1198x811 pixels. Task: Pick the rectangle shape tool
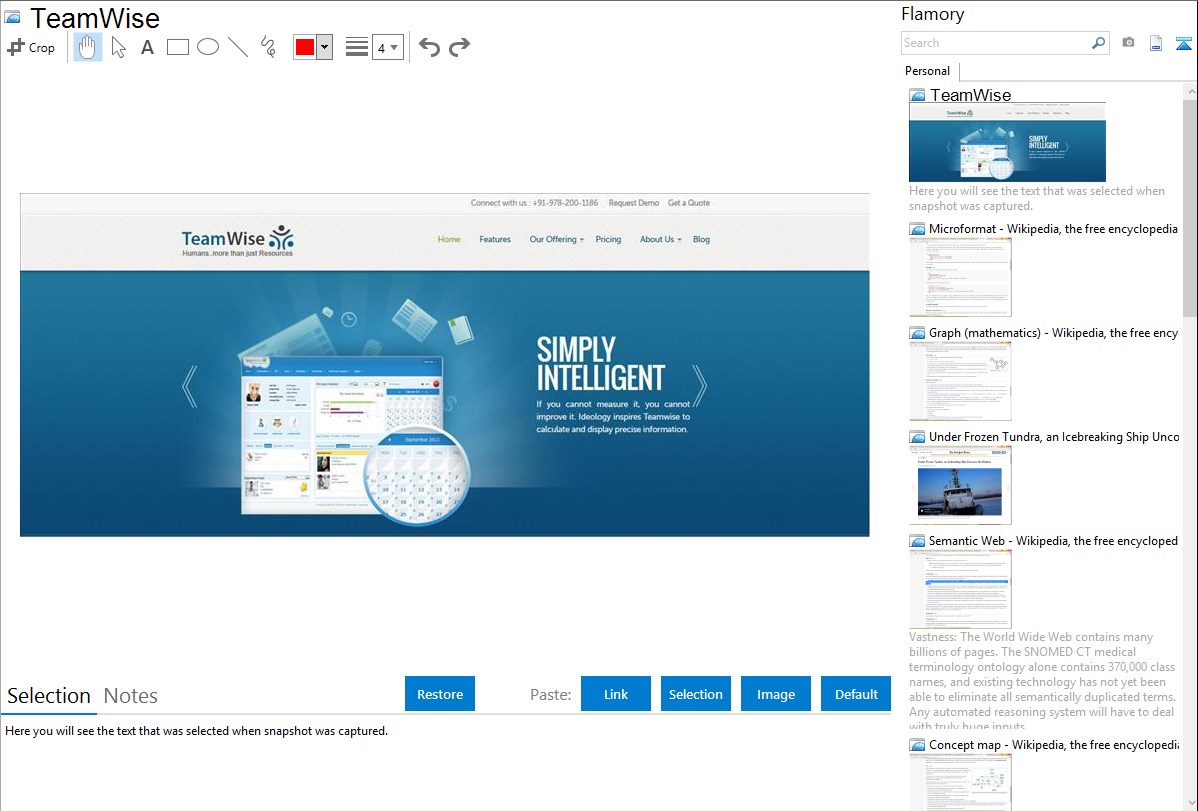tap(178, 47)
